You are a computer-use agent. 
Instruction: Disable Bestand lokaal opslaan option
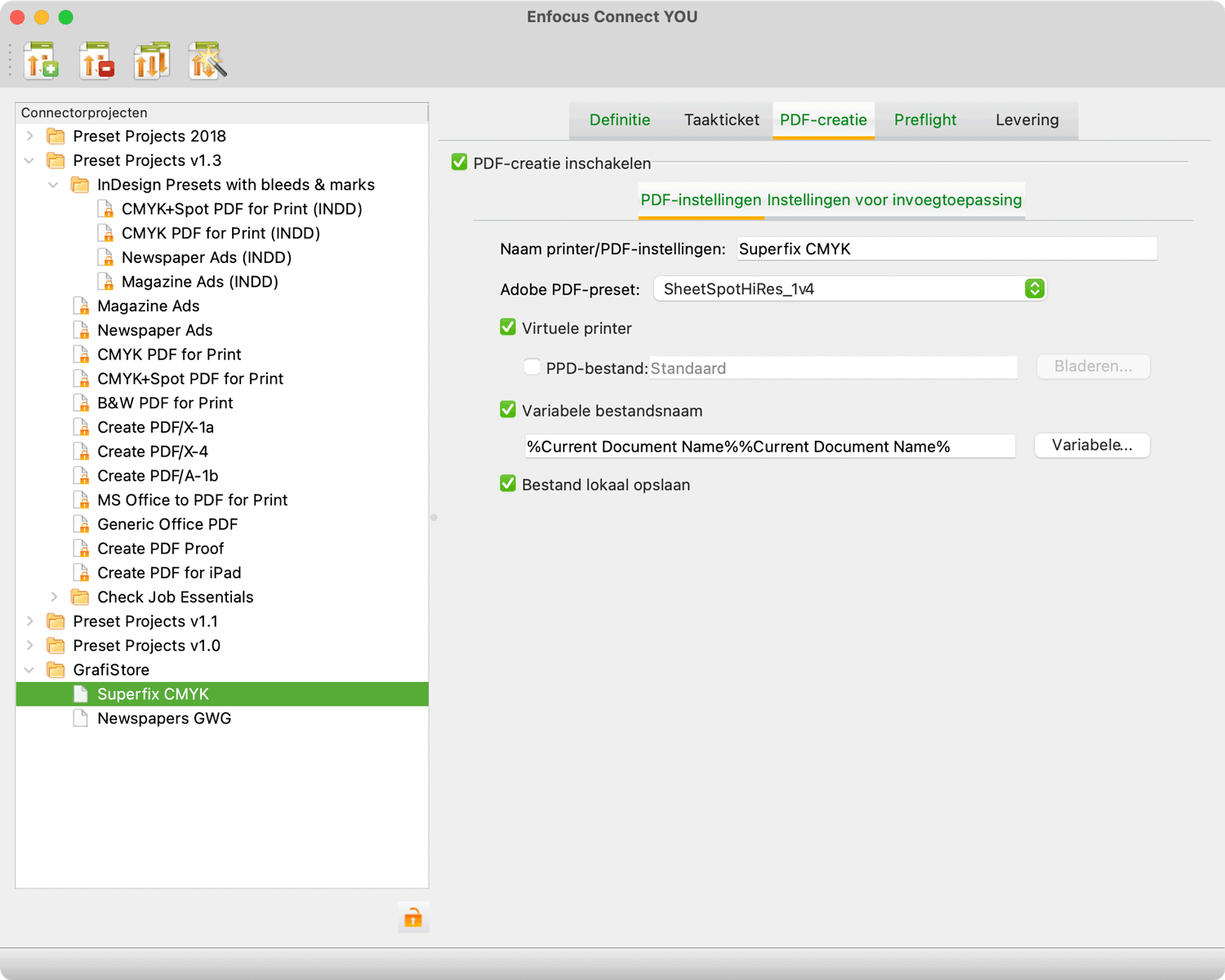pos(508,484)
